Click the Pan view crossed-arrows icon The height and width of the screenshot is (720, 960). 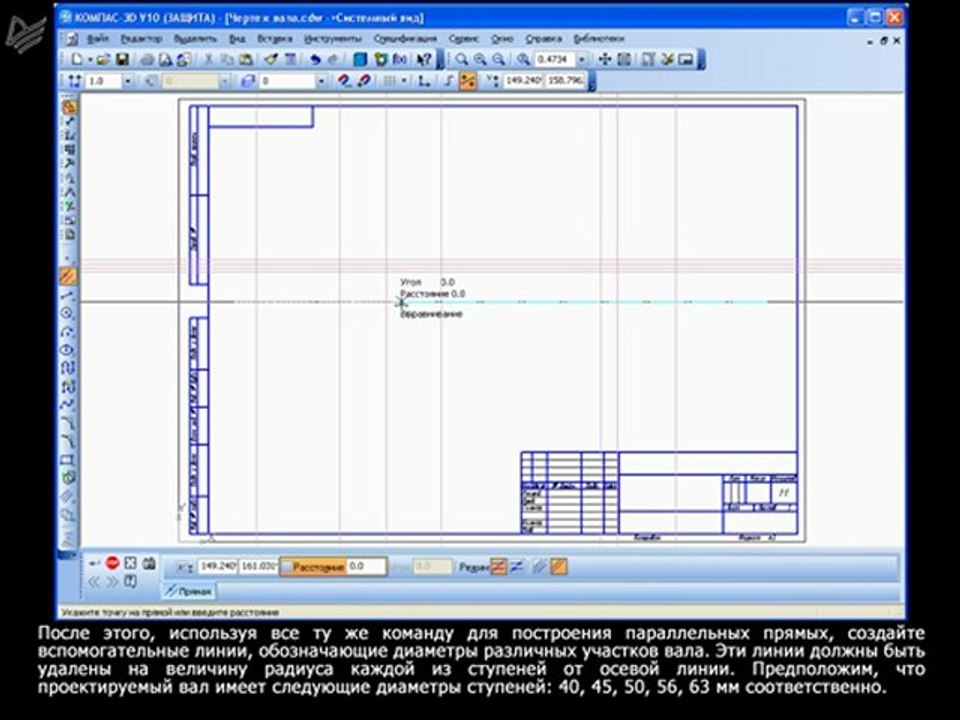(604, 59)
